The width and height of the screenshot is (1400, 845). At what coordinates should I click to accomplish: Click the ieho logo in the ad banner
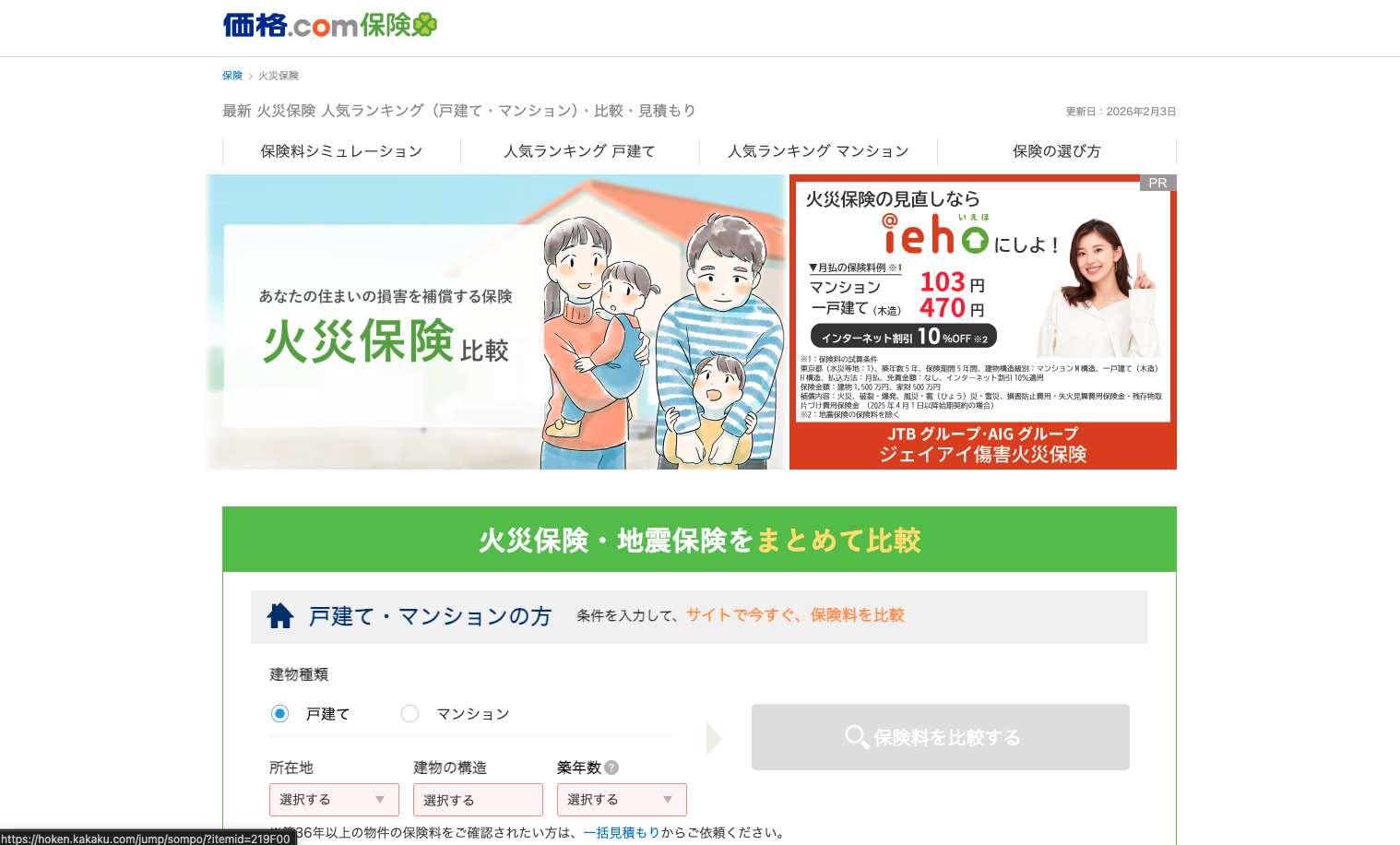935,233
